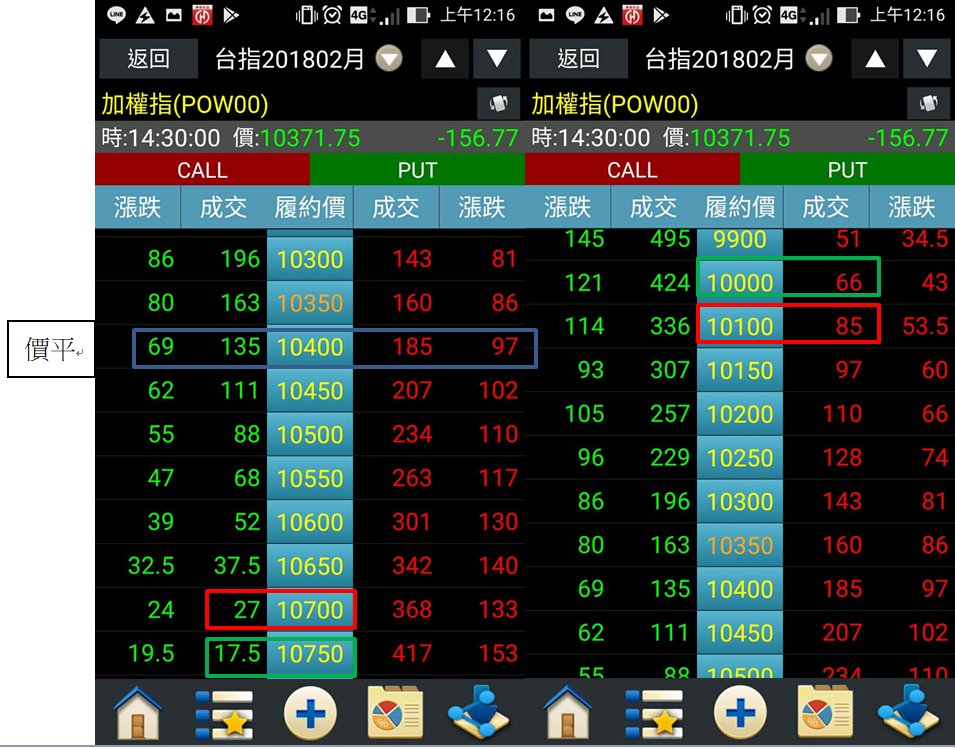
Task: Select strike price 10650 on left screen
Action: coord(310,566)
